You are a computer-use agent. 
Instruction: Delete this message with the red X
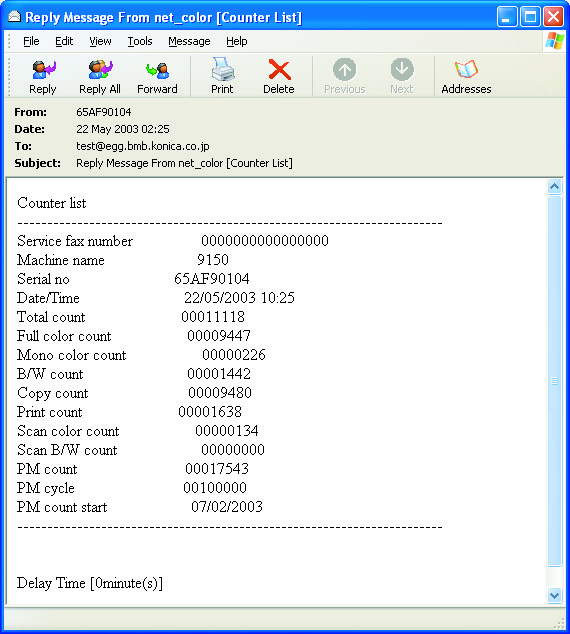(279, 70)
